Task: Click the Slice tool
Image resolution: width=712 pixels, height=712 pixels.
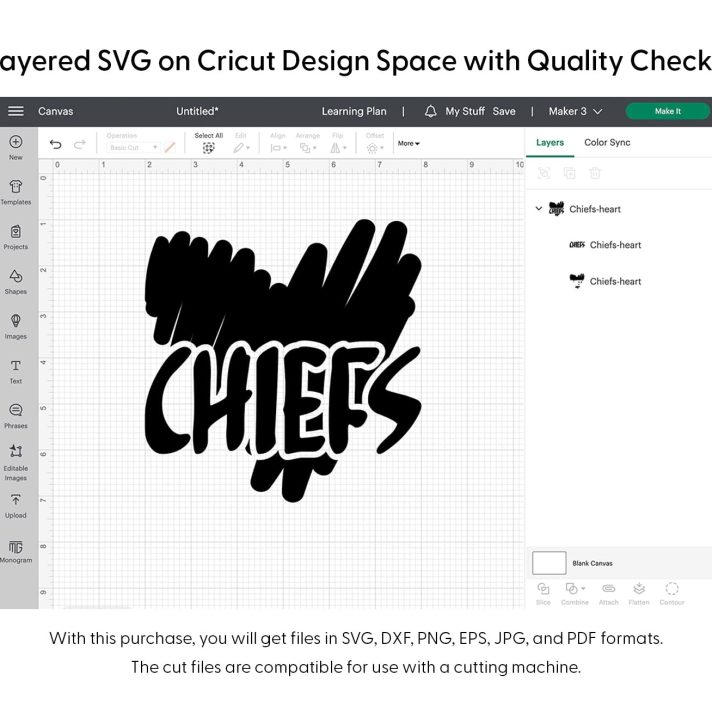Action: click(543, 594)
